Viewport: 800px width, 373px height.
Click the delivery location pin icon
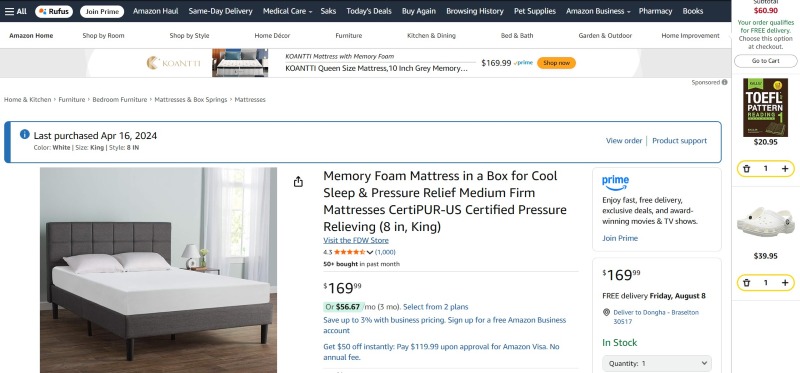click(606, 312)
